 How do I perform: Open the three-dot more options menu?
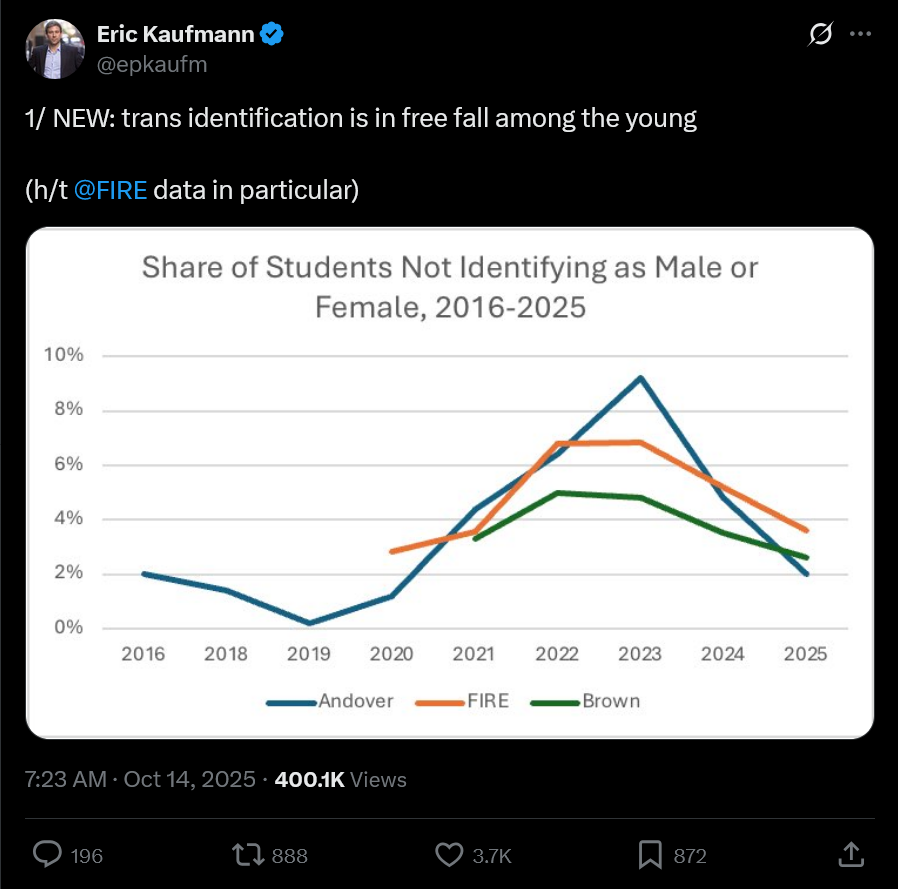click(860, 34)
